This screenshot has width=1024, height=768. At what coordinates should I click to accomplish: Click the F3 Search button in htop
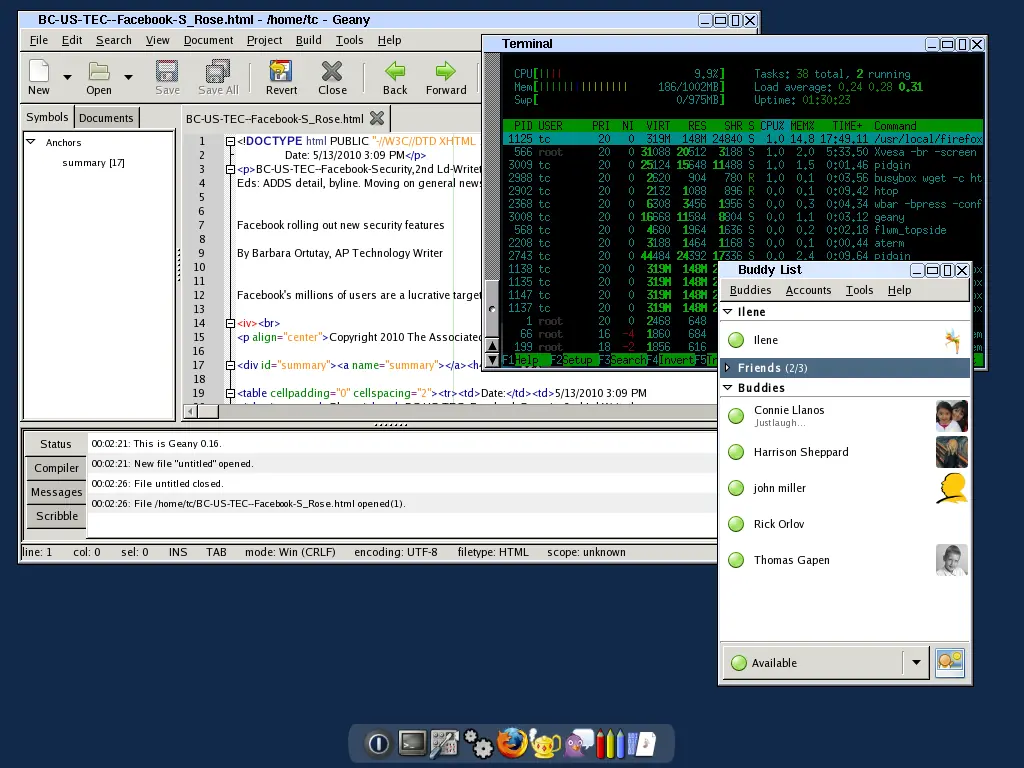pos(623,360)
